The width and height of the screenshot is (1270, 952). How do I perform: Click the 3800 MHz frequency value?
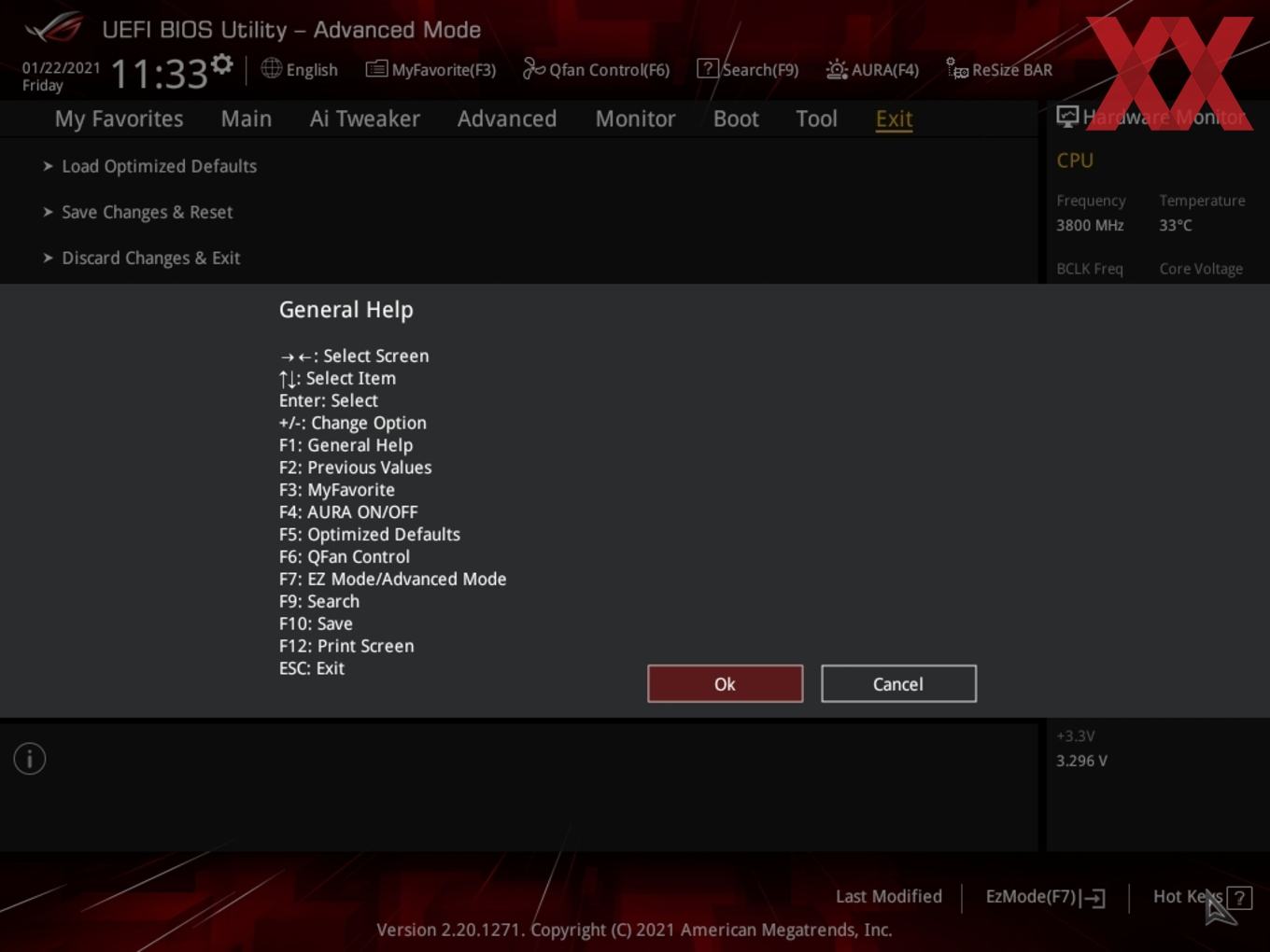pos(1090,225)
